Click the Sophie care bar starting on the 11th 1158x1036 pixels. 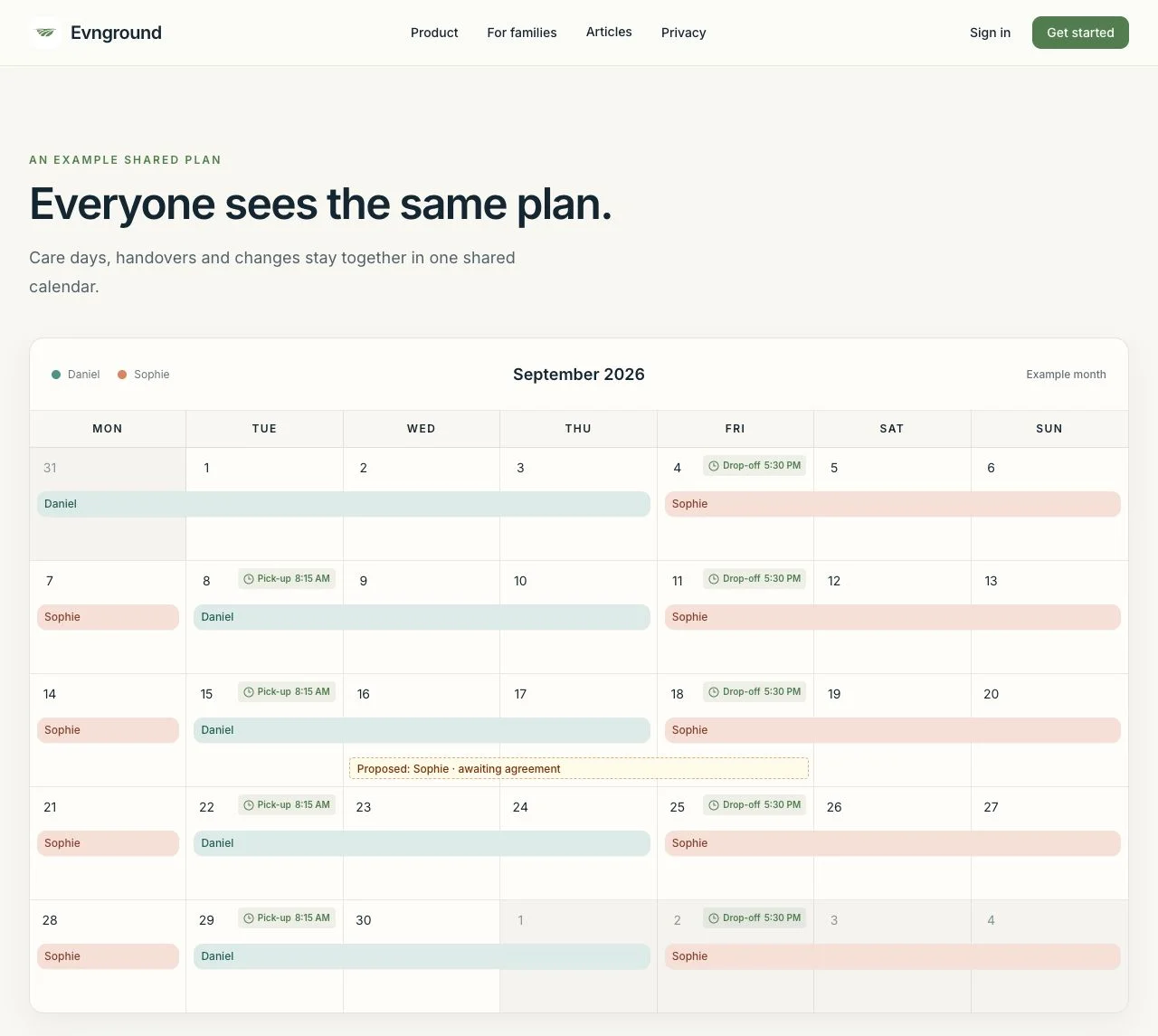(893, 617)
